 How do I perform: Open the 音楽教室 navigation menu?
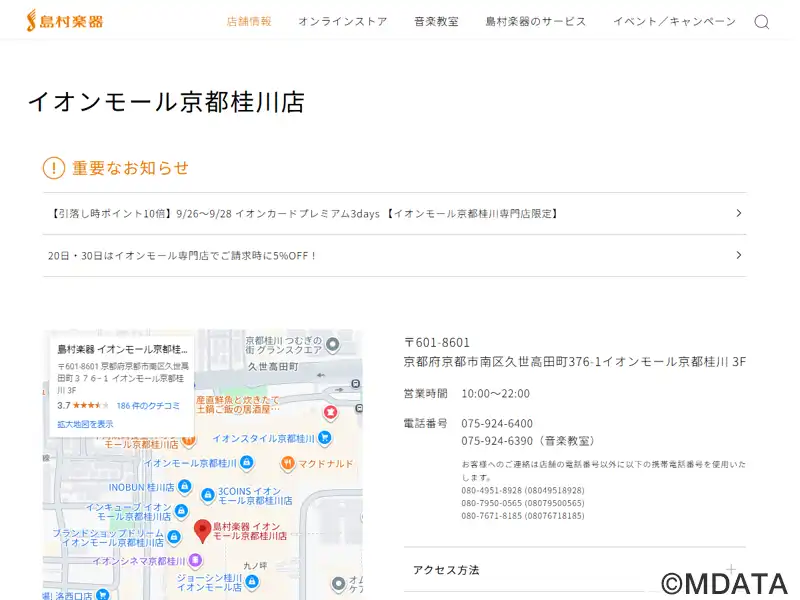[436, 22]
